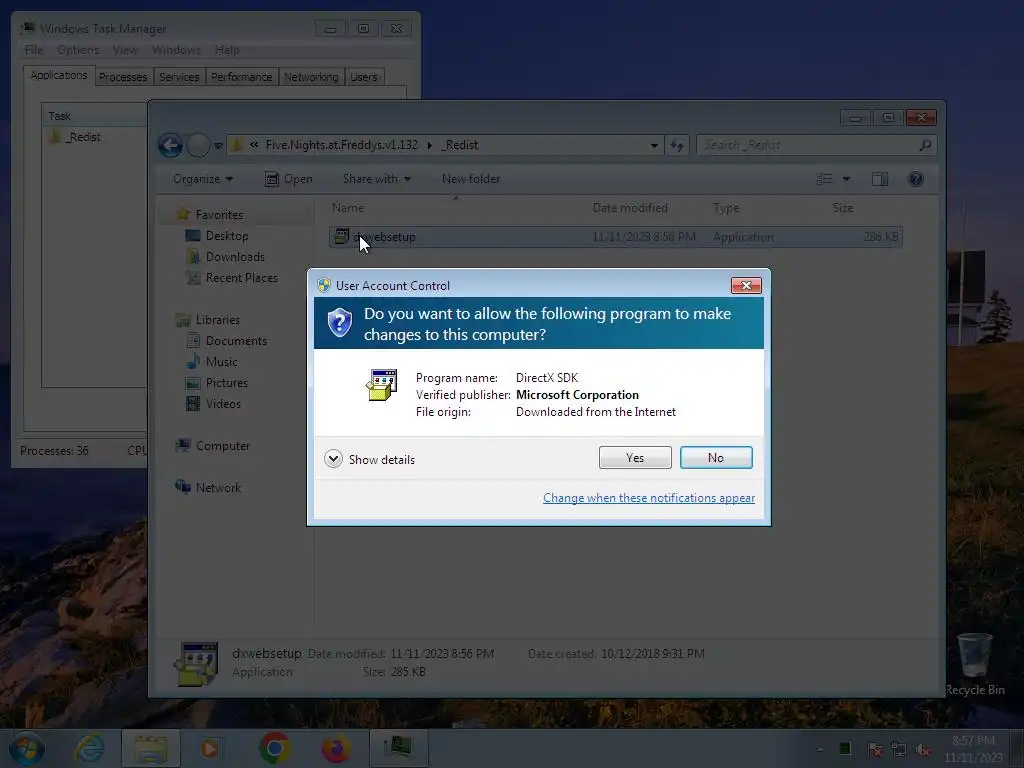
Task: Open the Options menu in Task Manager
Action: pyautogui.click(x=78, y=50)
